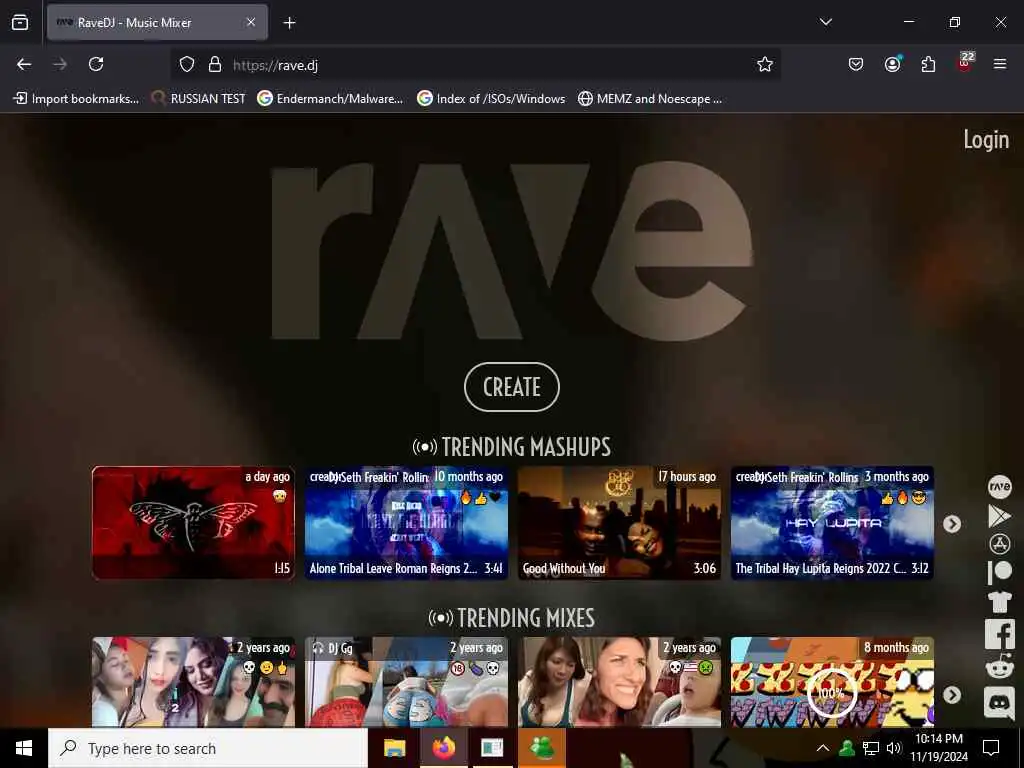Click the Login link
Screen dimensions: 1024x768
point(986,139)
